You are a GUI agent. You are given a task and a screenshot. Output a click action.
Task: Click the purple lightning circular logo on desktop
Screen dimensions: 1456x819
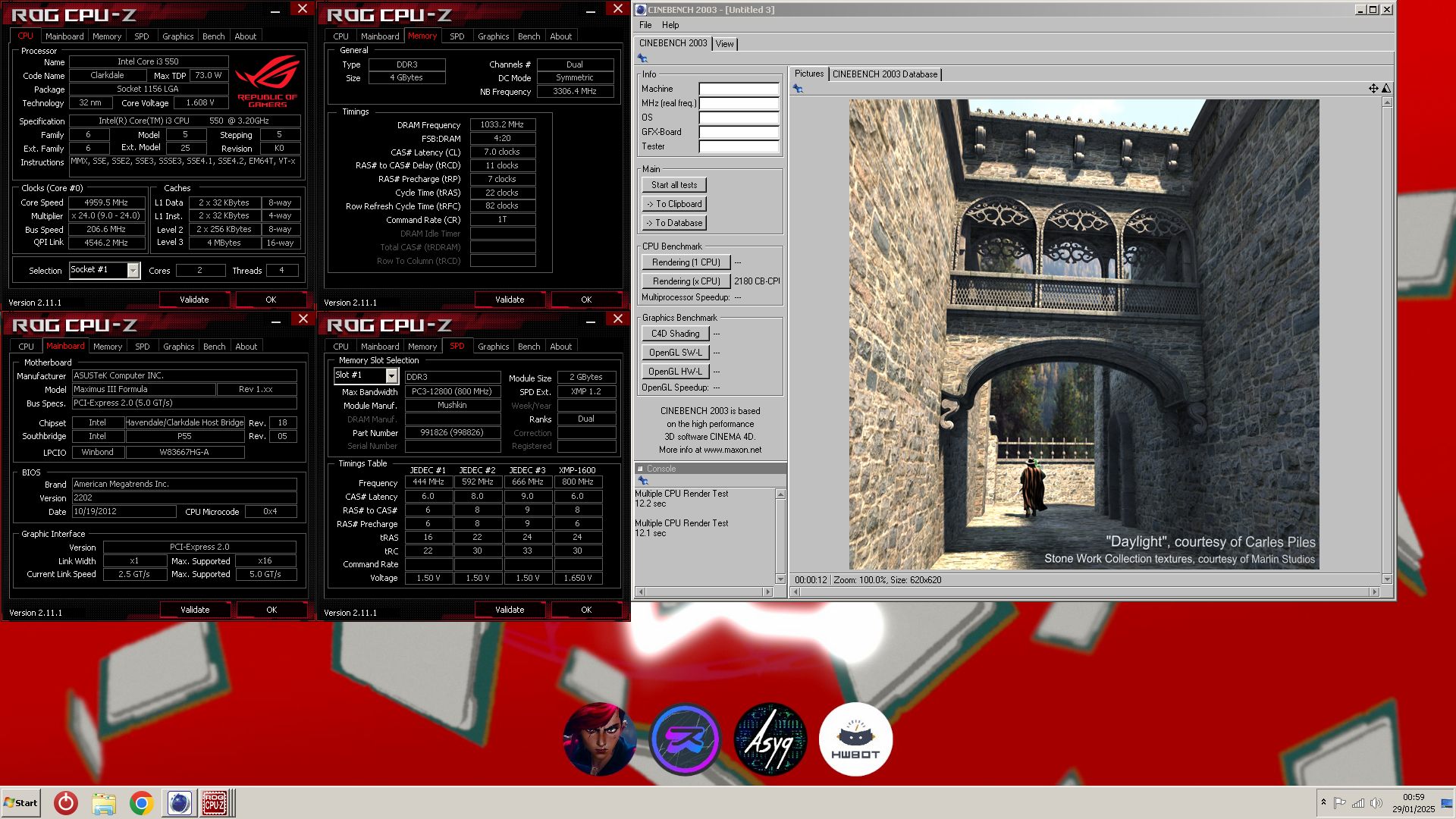pos(685,739)
